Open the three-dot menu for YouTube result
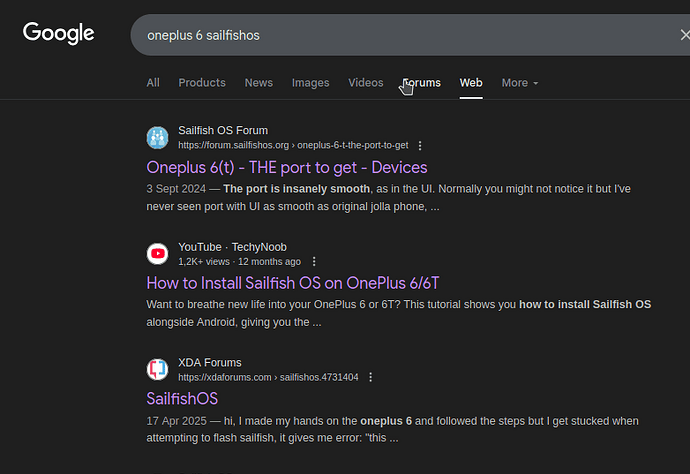 click(x=314, y=261)
